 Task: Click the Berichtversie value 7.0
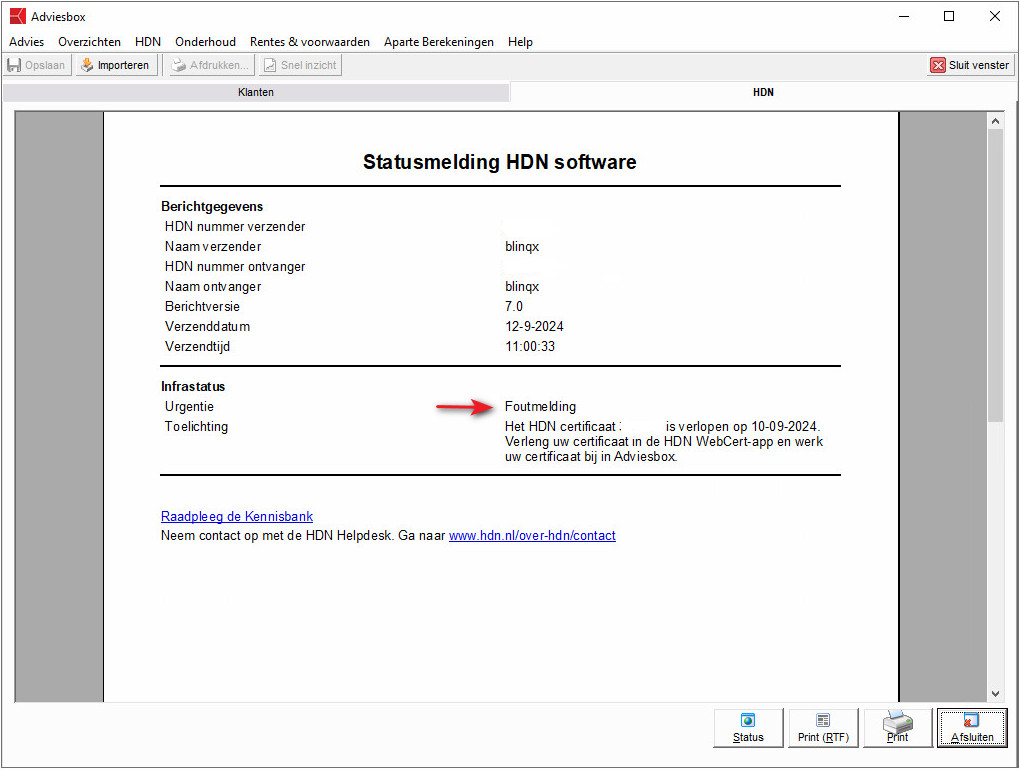tap(514, 306)
